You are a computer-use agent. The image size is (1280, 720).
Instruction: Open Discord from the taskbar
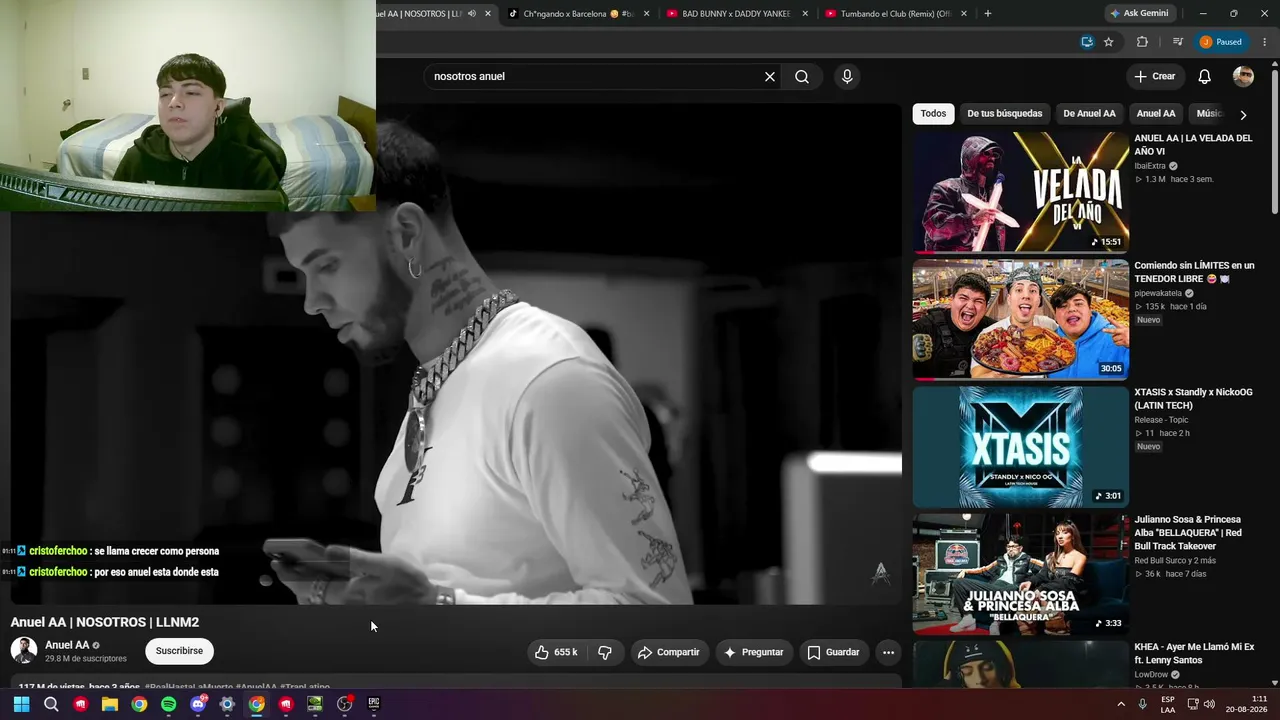pos(198,704)
